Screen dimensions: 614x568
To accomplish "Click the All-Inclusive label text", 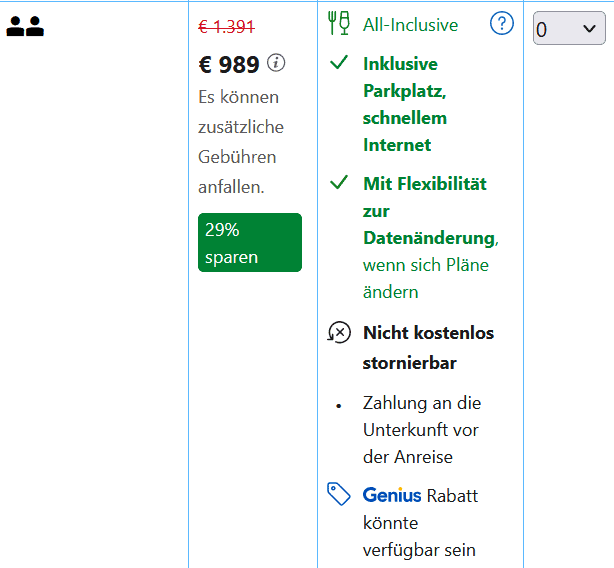I will [x=410, y=25].
